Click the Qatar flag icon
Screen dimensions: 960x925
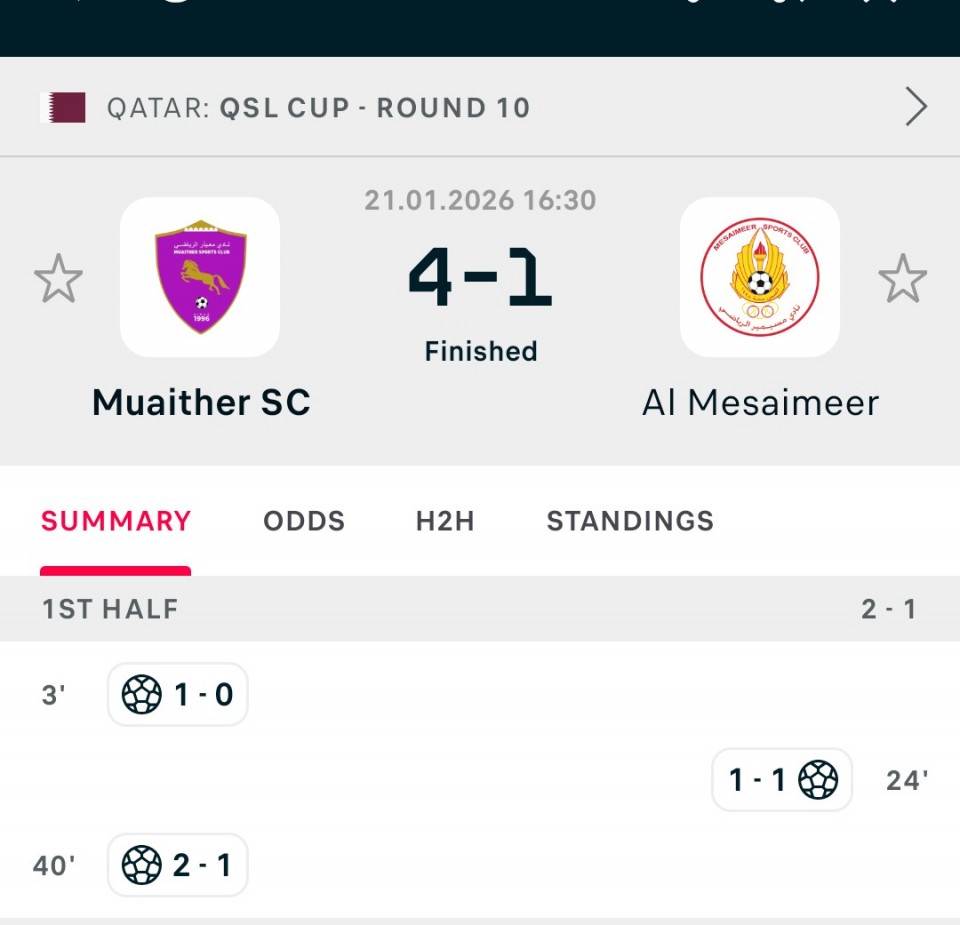click(x=62, y=108)
